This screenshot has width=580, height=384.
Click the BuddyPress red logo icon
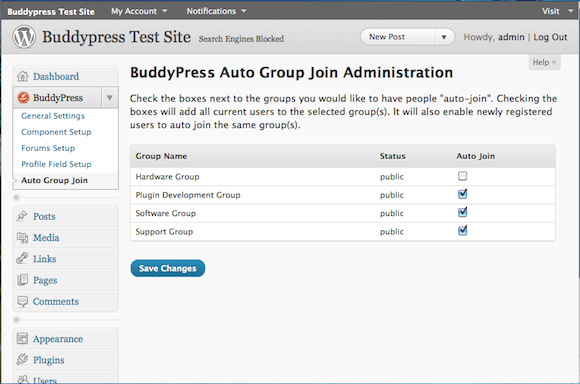23,97
